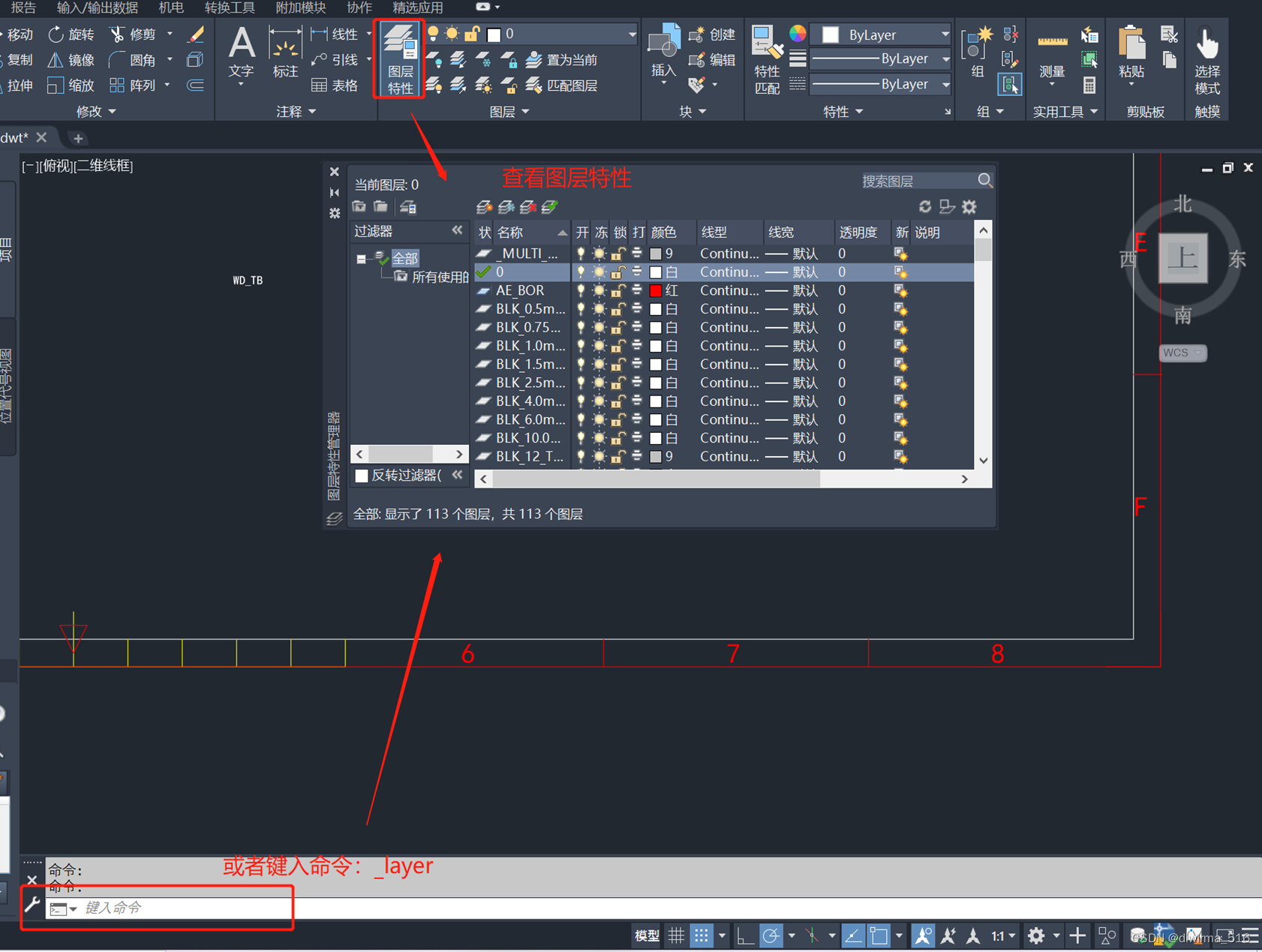Click the Table (表格) tool

point(335,86)
